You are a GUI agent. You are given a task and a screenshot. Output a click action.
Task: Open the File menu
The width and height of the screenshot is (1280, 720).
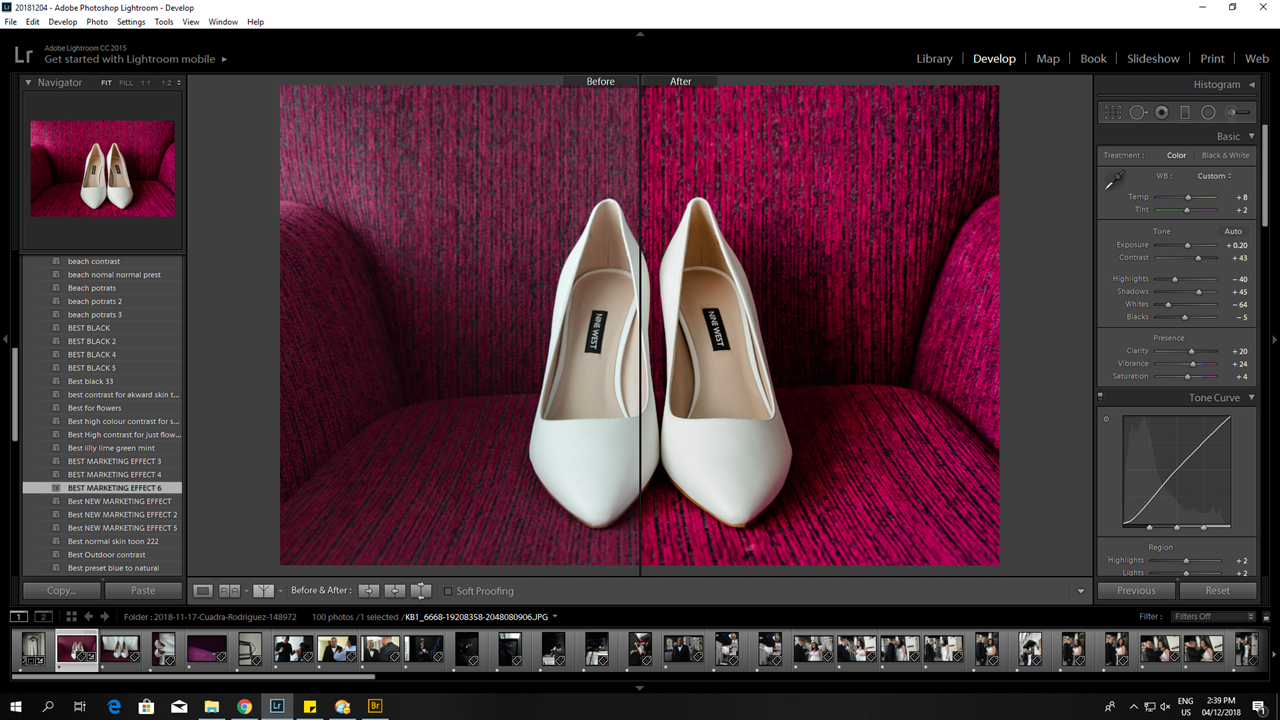click(x=11, y=21)
